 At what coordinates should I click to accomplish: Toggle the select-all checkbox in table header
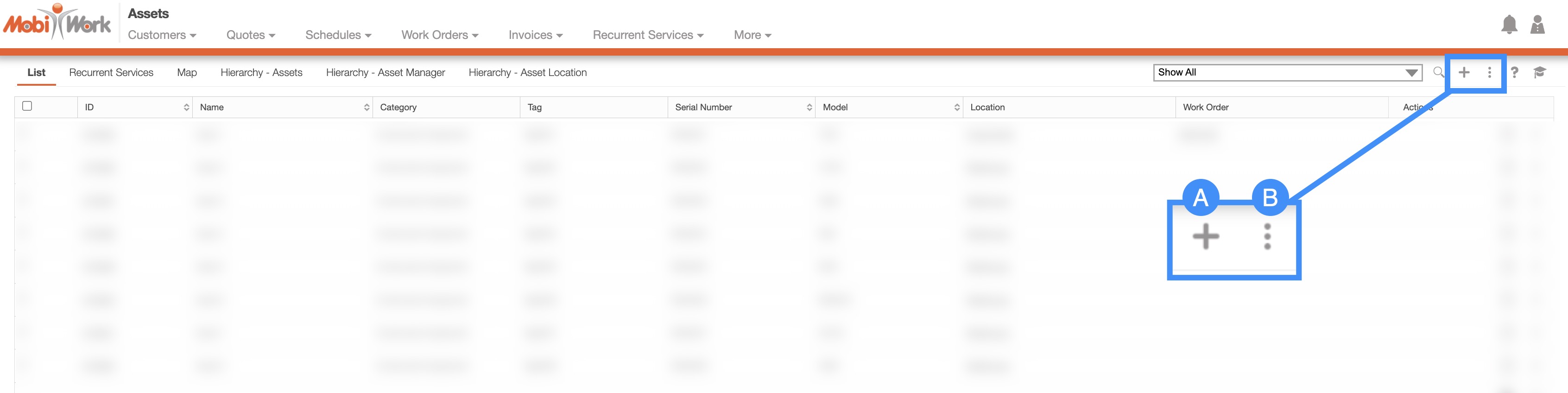point(27,106)
